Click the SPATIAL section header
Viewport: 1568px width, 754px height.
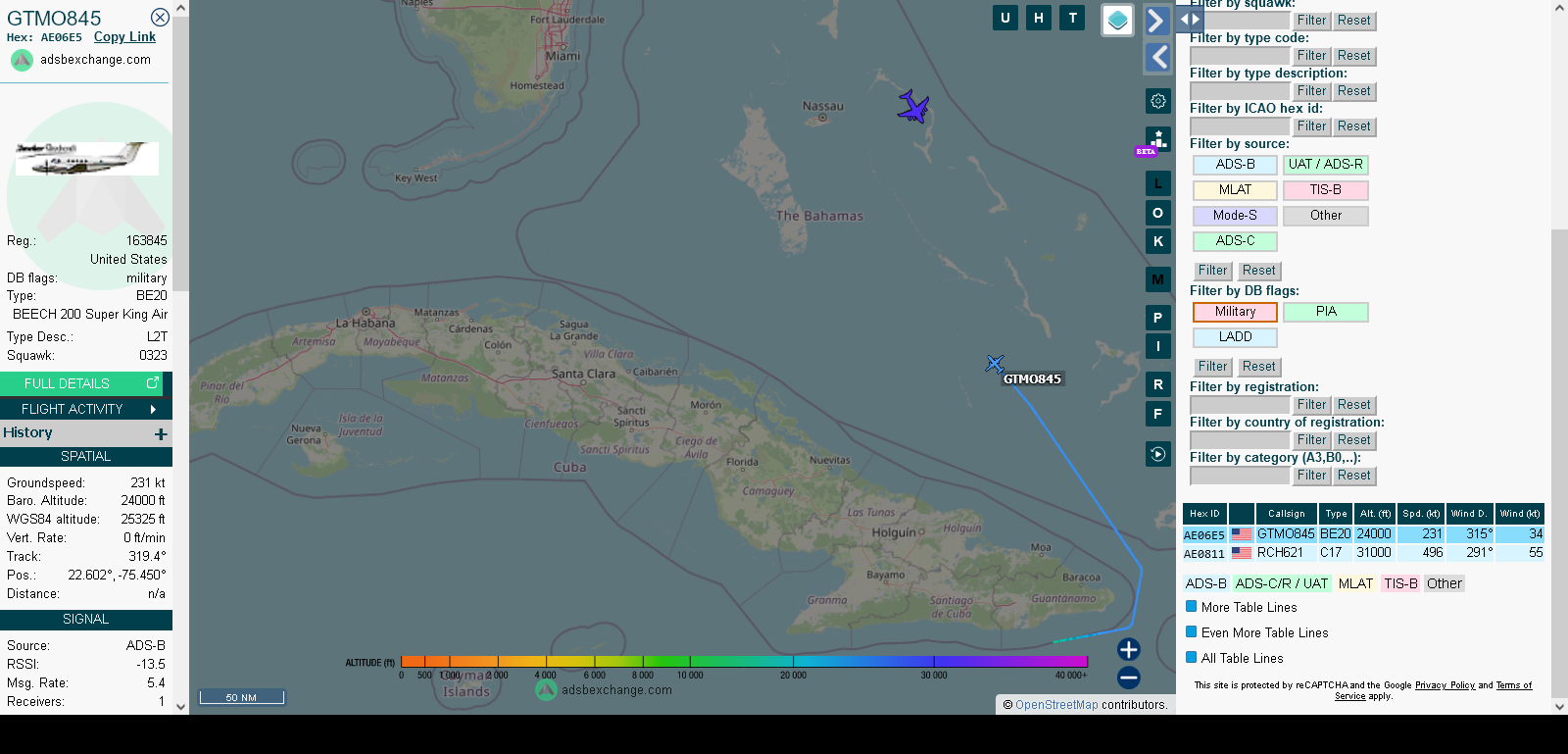coord(86,457)
